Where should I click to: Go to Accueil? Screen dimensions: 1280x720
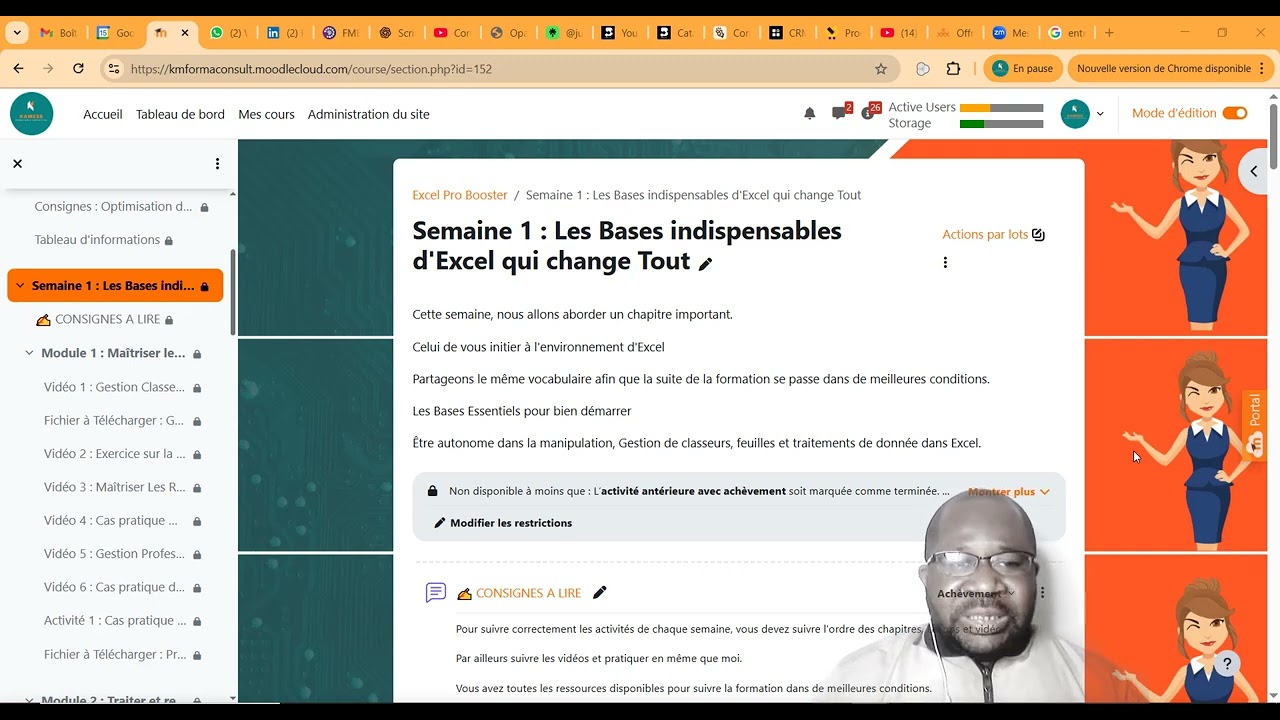coord(103,114)
